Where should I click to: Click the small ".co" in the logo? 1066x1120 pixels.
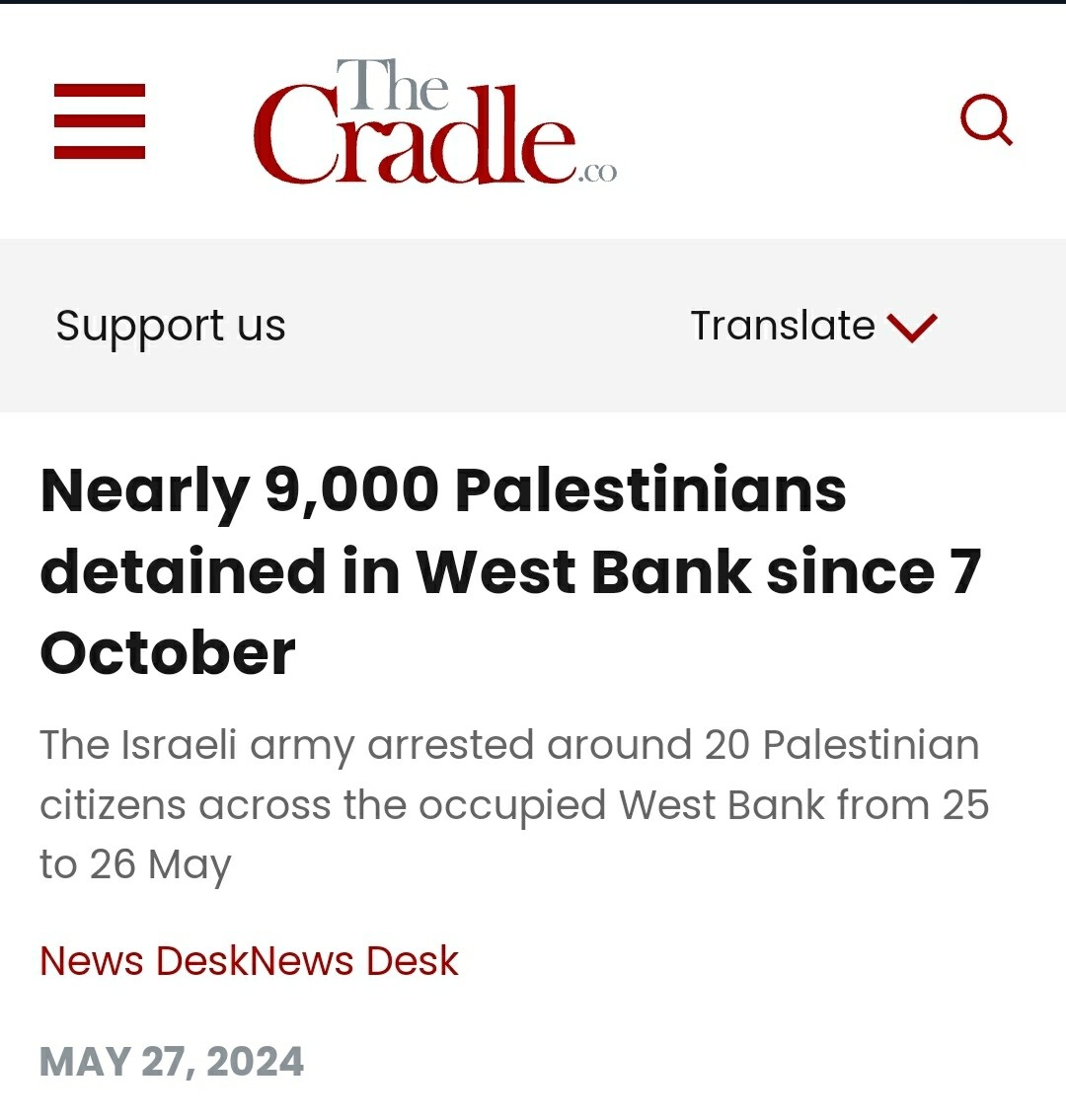pos(596,173)
